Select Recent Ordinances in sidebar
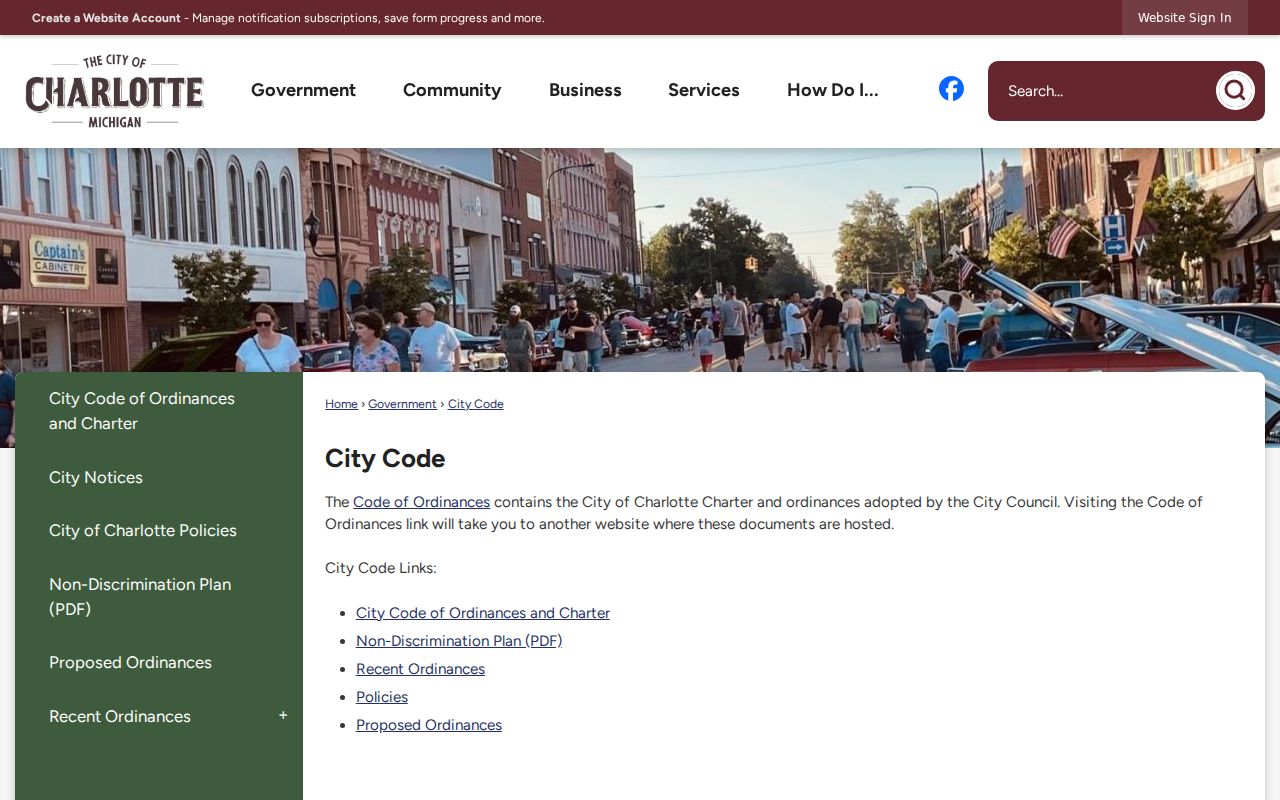Screen dimensions: 1280x800 (120, 716)
